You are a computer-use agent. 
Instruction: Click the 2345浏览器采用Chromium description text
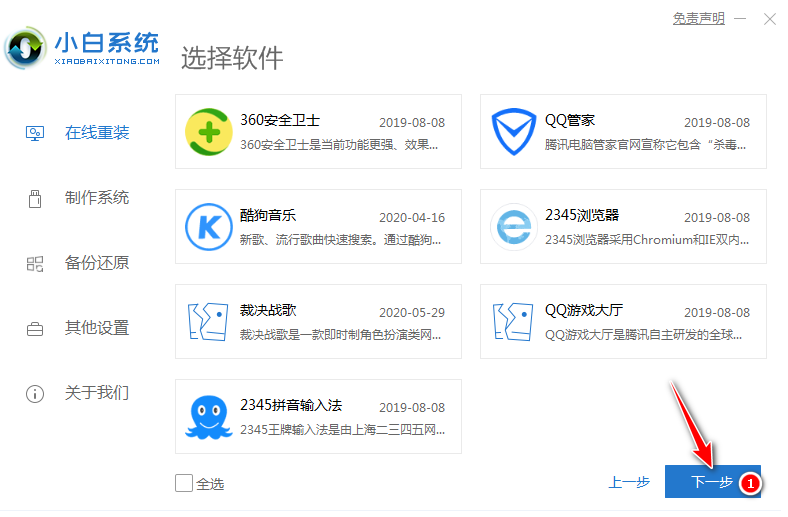[647, 240]
